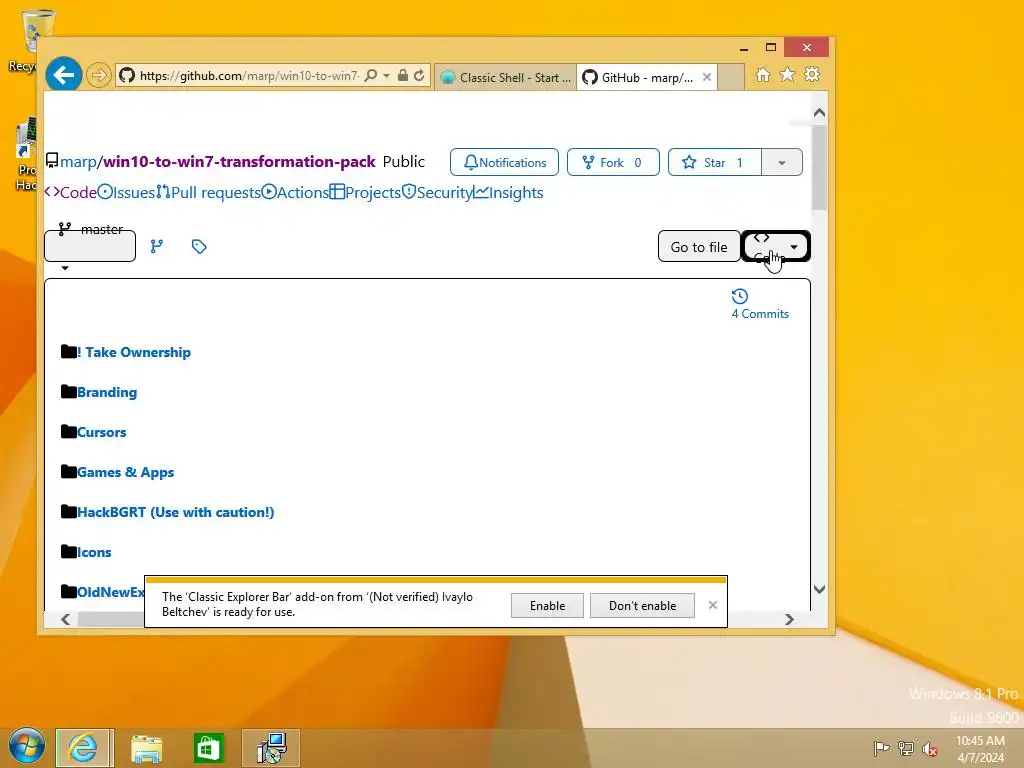
Task: Open the Icons folder
Action: (x=94, y=552)
